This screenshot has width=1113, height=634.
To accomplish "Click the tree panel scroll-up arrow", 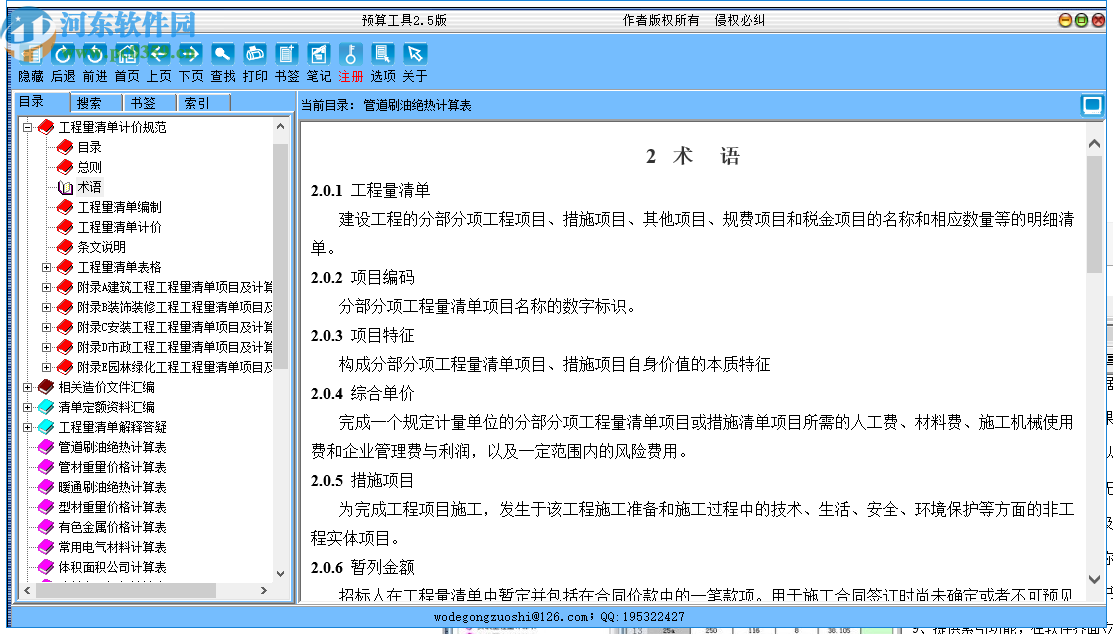I will [280, 126].
